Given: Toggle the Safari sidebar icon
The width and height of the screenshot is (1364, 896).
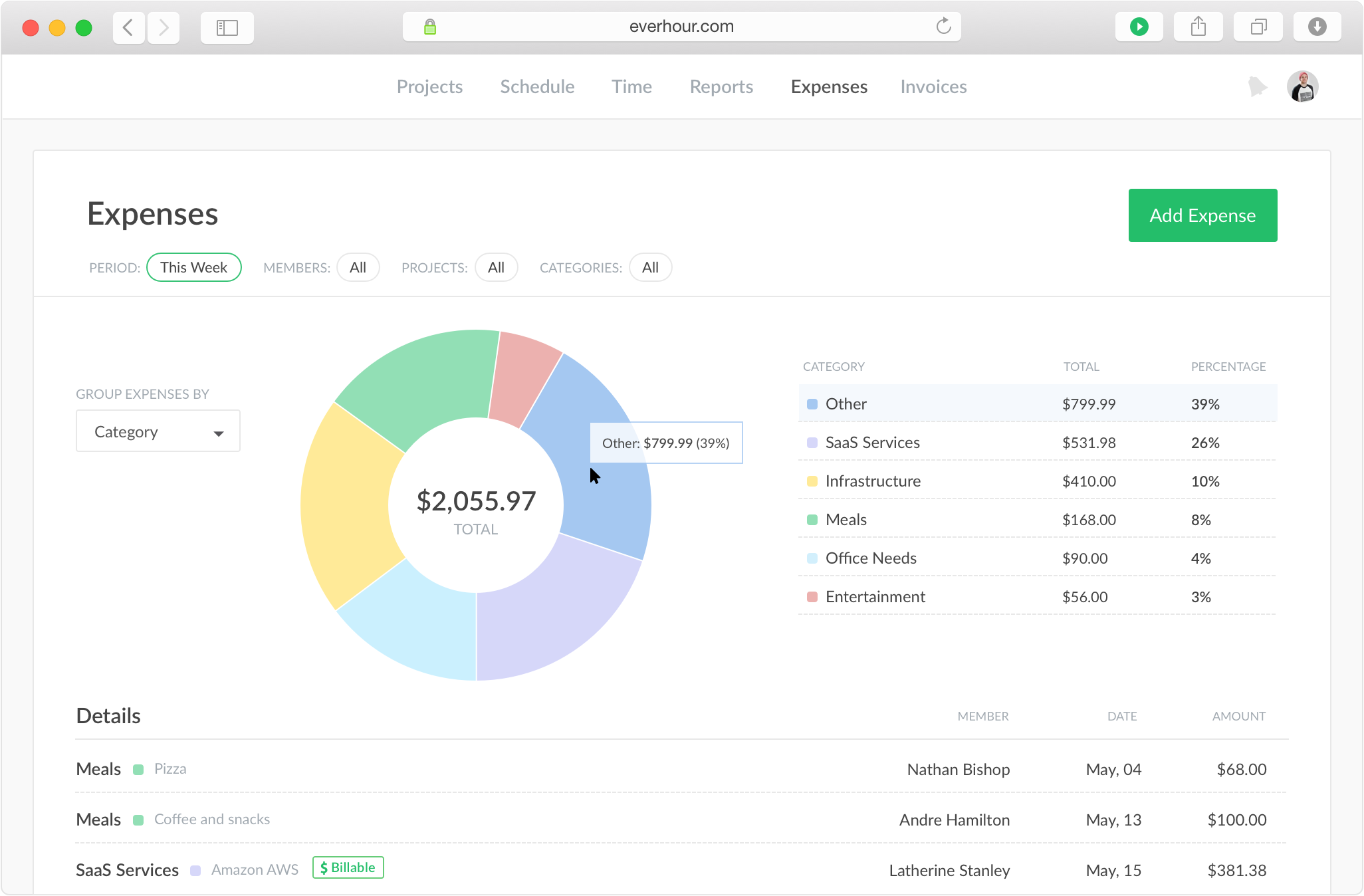Looking at the screenshot, I should click(x=227, y=27).
